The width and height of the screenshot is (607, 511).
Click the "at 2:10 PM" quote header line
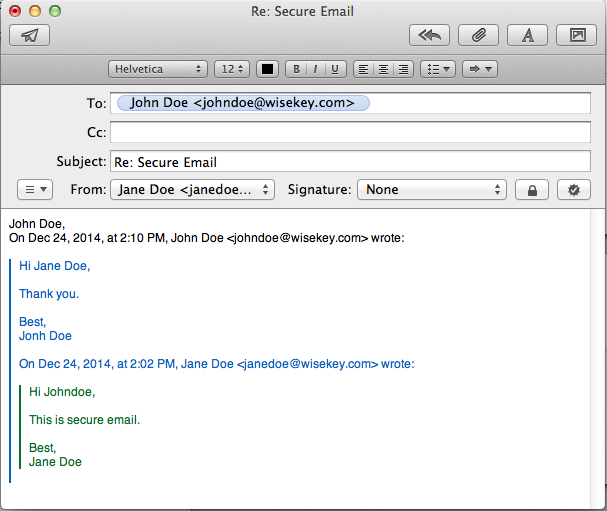[206, 238]
